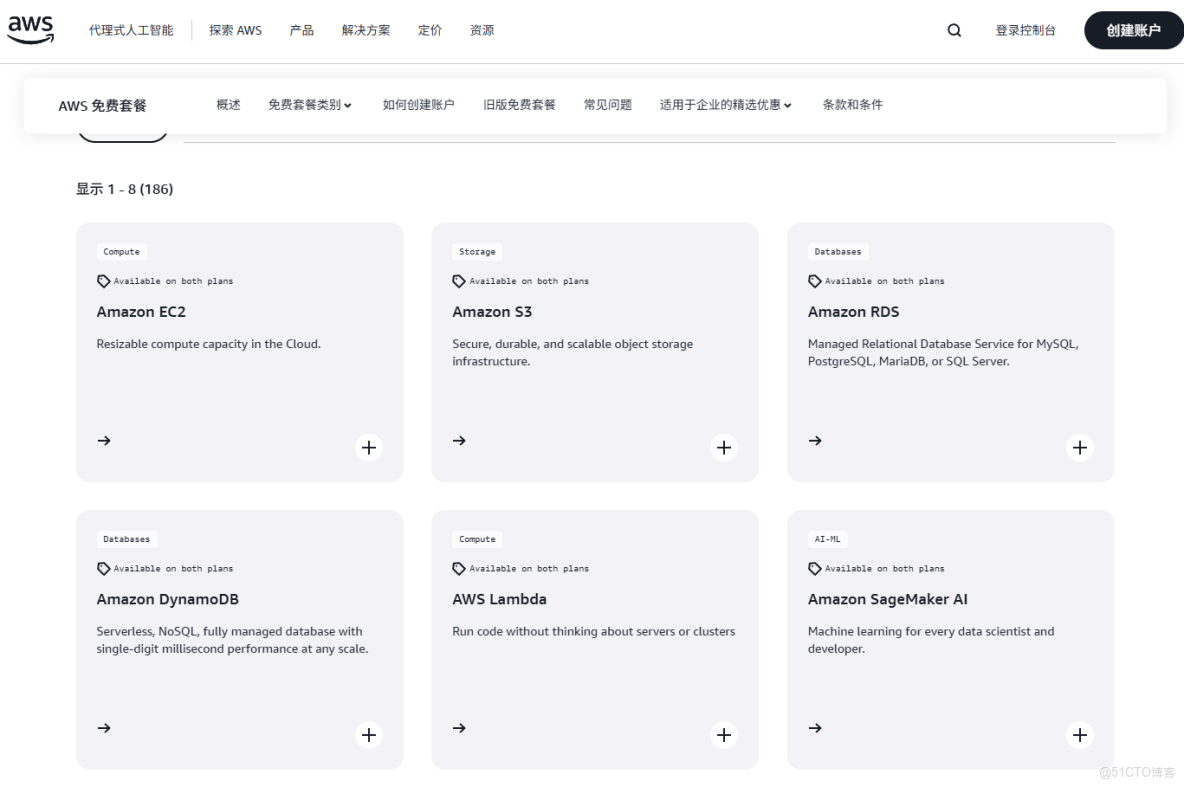Click the plus icon on the Amazon RDS card
This screenshot has height=787, width=1184.
click(1080, 447)
